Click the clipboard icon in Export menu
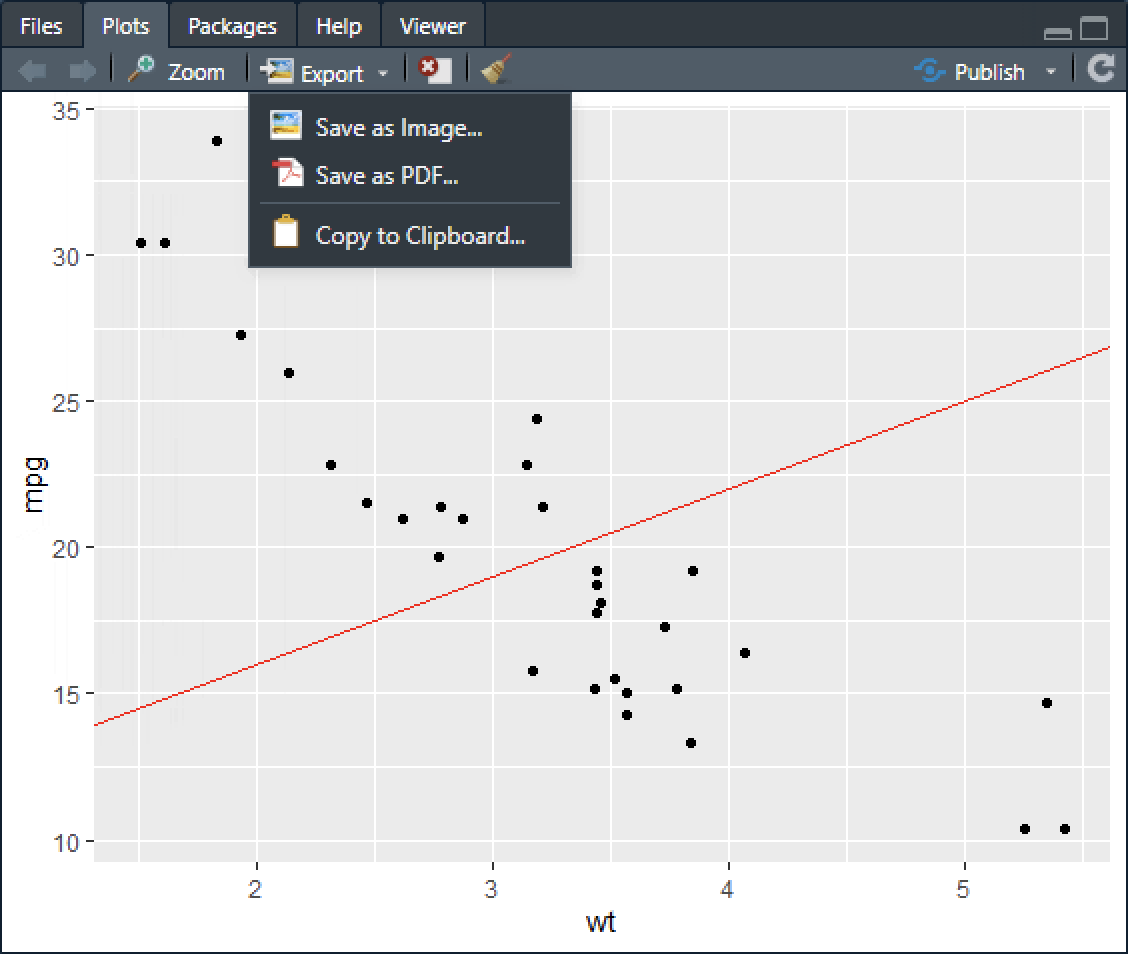This screenshot has height=954, width=1128. (x=286, y=232)
